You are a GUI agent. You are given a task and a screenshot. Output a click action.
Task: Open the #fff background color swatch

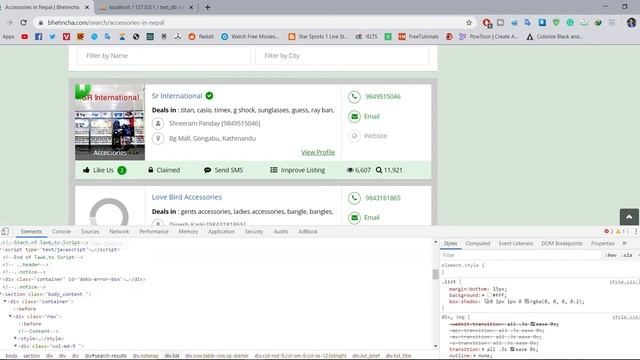coord(489,295)
